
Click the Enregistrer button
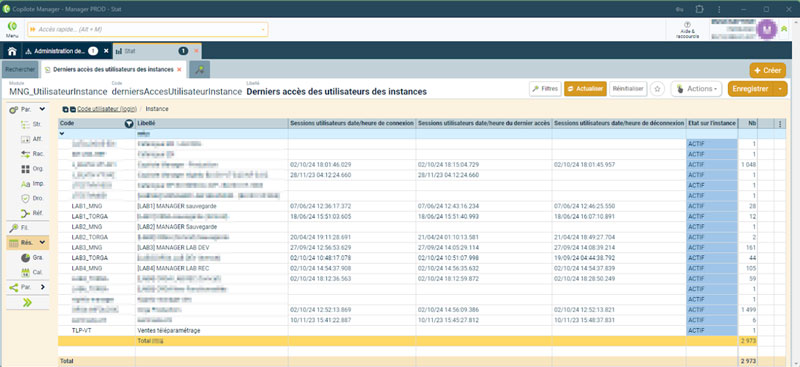751,89
